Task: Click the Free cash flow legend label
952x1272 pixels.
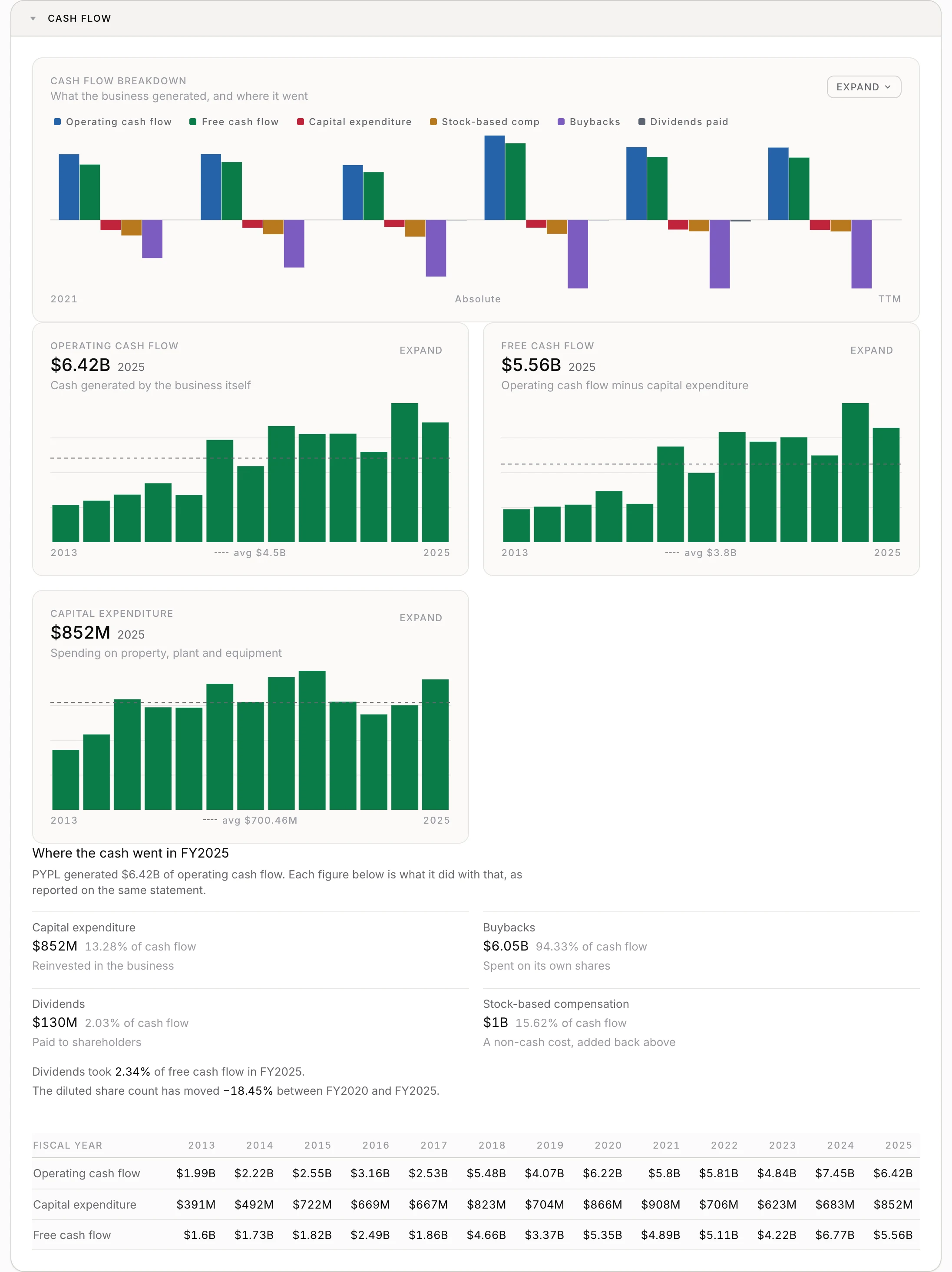Action: click(x=240, y=122)
